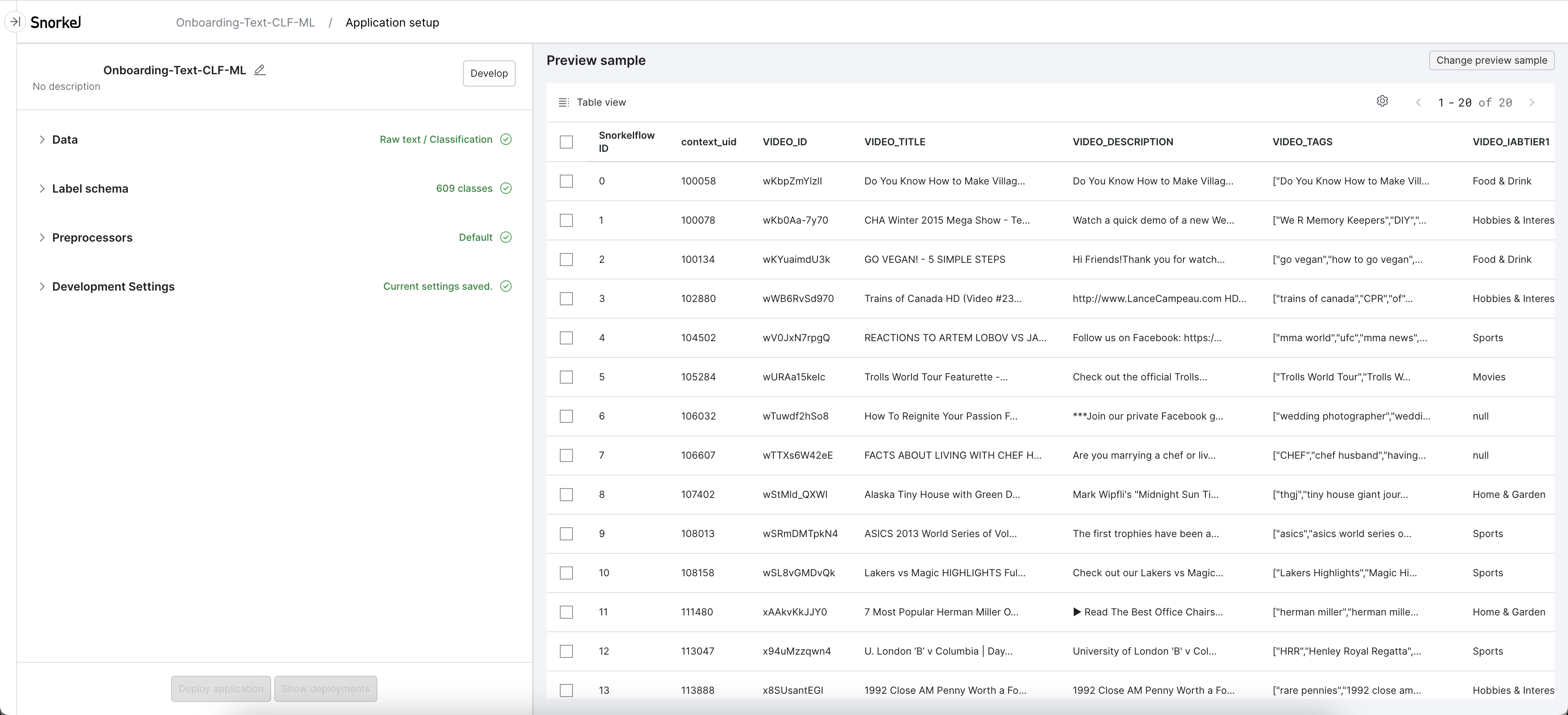Click the Development Settings green checkmark
The width and height of the screenshot is (1568, 715).
coord(506,286)
